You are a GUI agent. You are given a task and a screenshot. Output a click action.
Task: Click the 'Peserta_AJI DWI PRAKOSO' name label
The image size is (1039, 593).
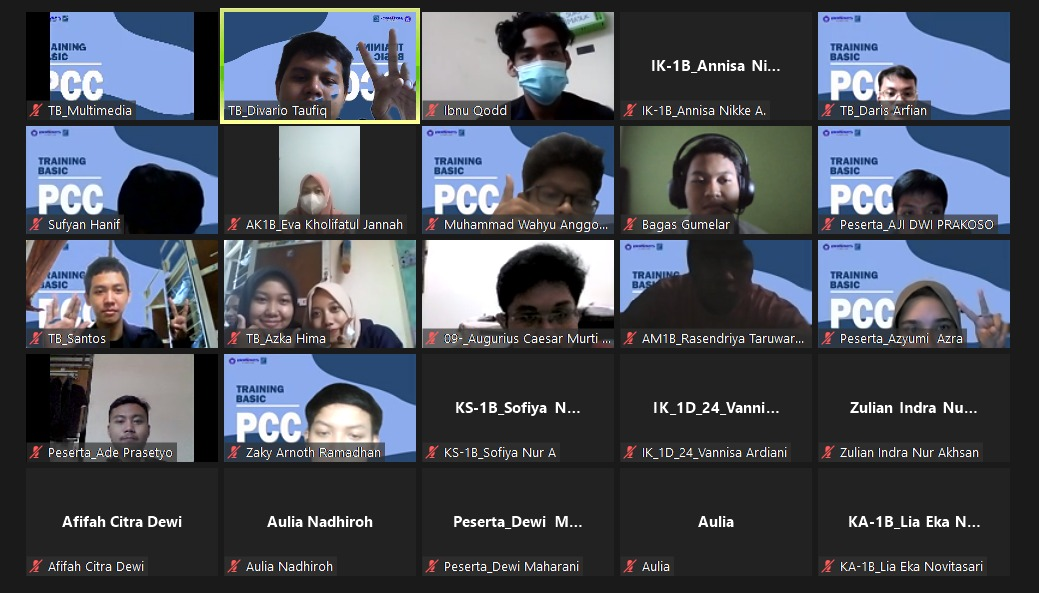916,225
